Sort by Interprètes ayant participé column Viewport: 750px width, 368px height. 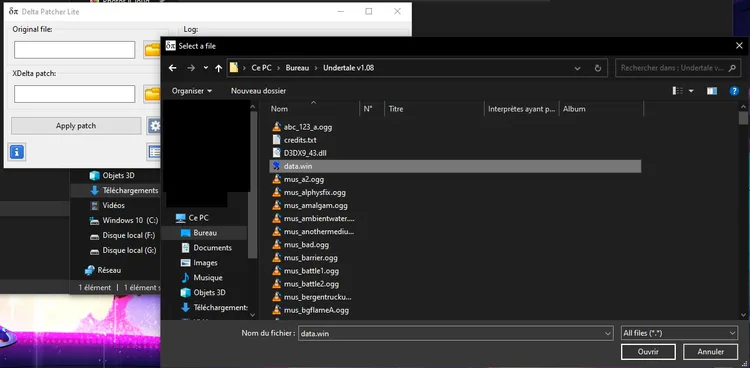click(521, 109)
